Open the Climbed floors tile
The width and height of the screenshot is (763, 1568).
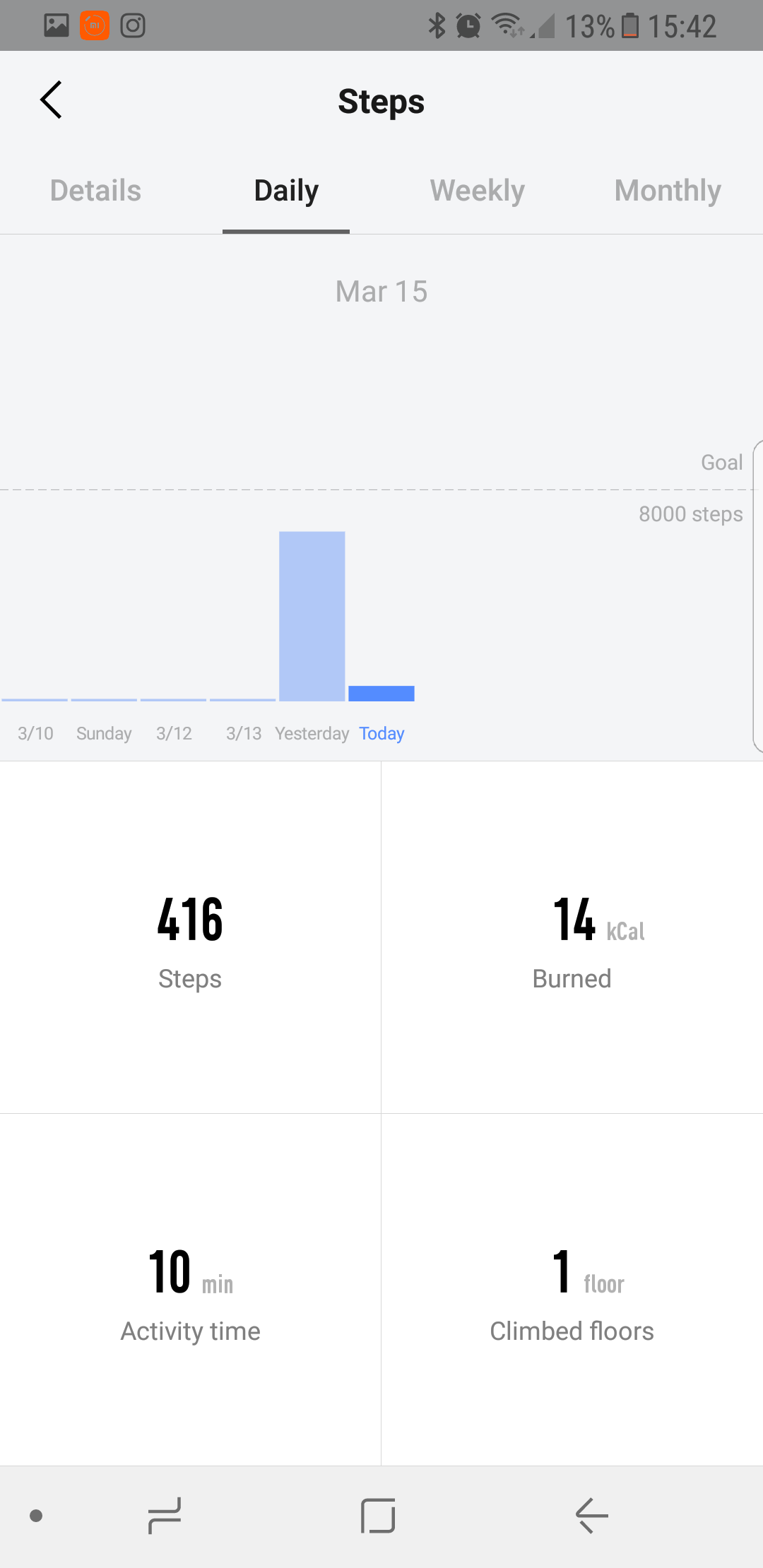click(572, 1290)
